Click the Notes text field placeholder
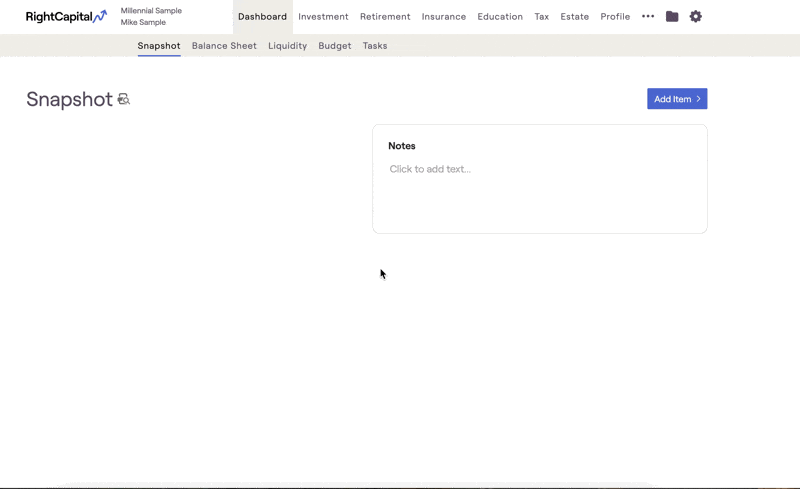This screenshot has width=800, height=489. (430, 169)
